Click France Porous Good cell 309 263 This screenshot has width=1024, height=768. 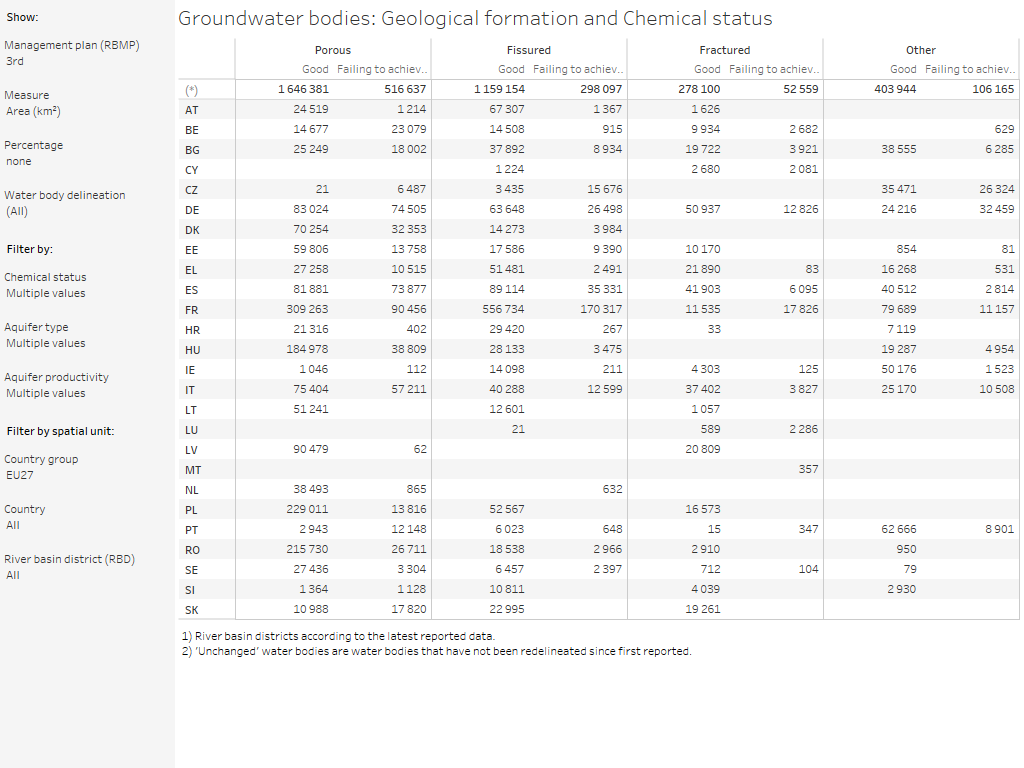307,310
